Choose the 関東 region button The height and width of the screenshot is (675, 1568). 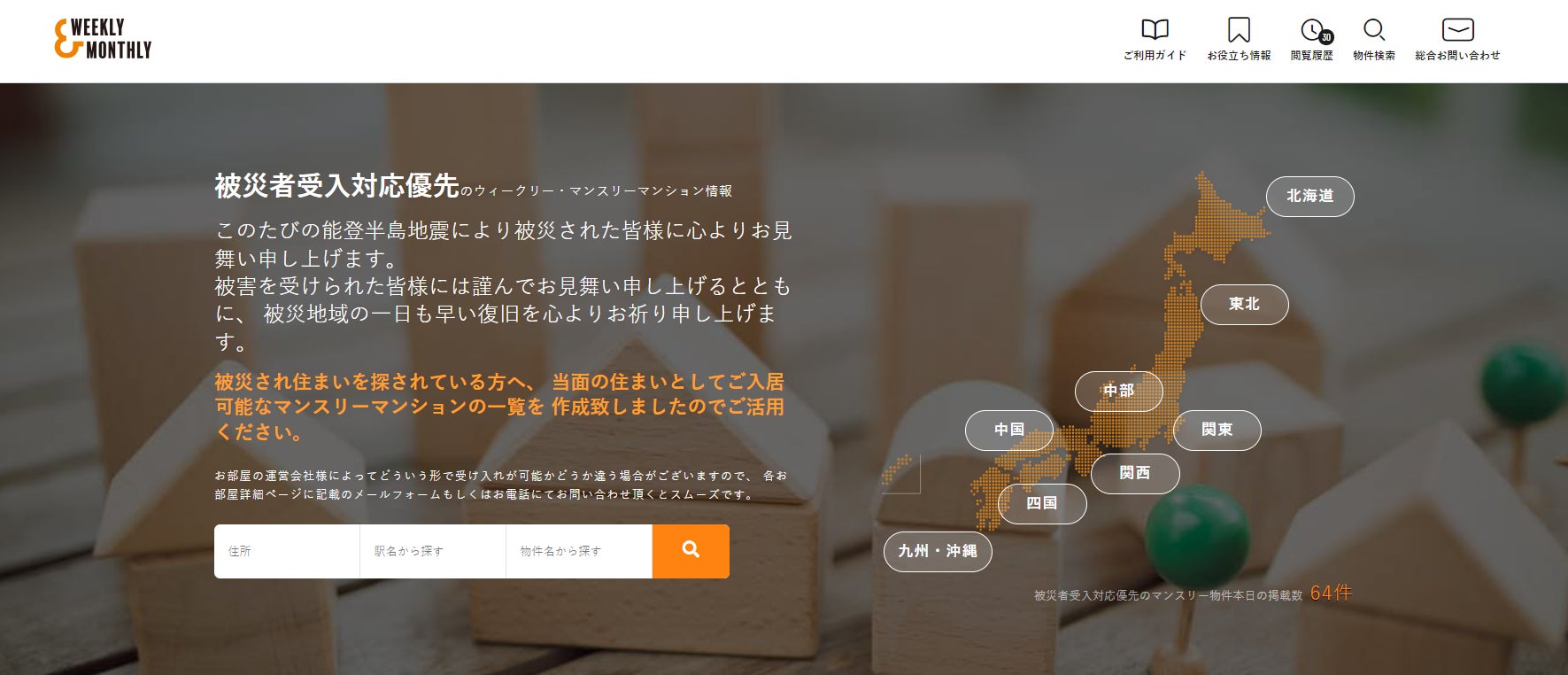coord(1217,431)
